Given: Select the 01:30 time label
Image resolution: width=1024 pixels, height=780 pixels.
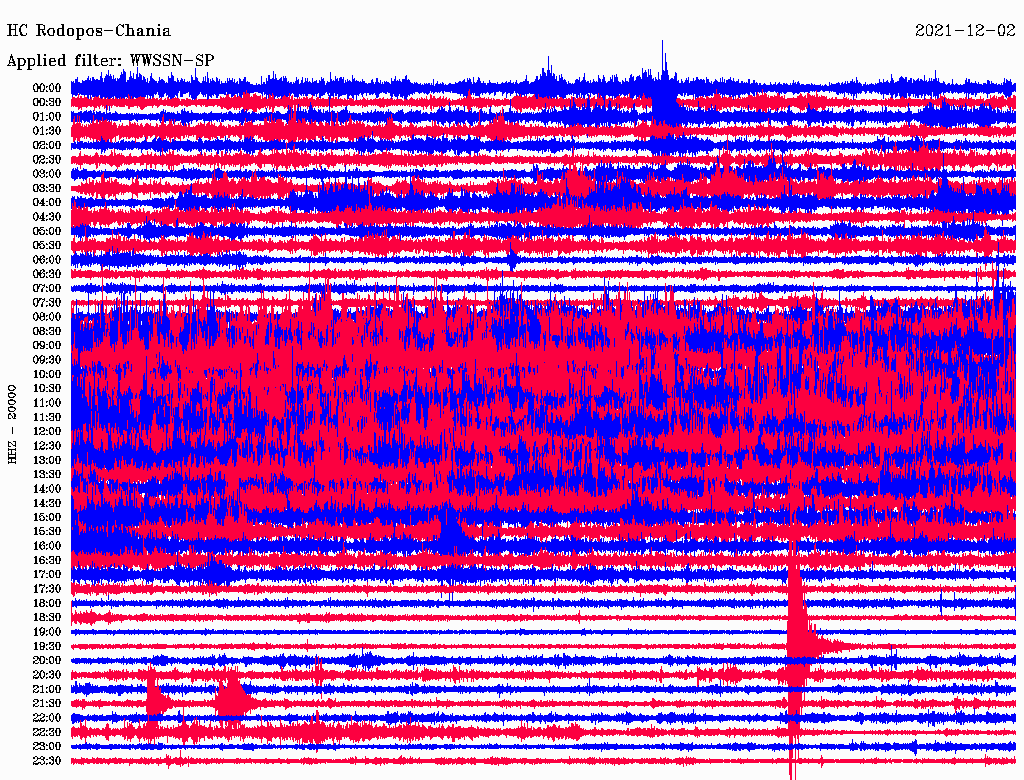Looking at the screenshot, I should click(46, 131).
